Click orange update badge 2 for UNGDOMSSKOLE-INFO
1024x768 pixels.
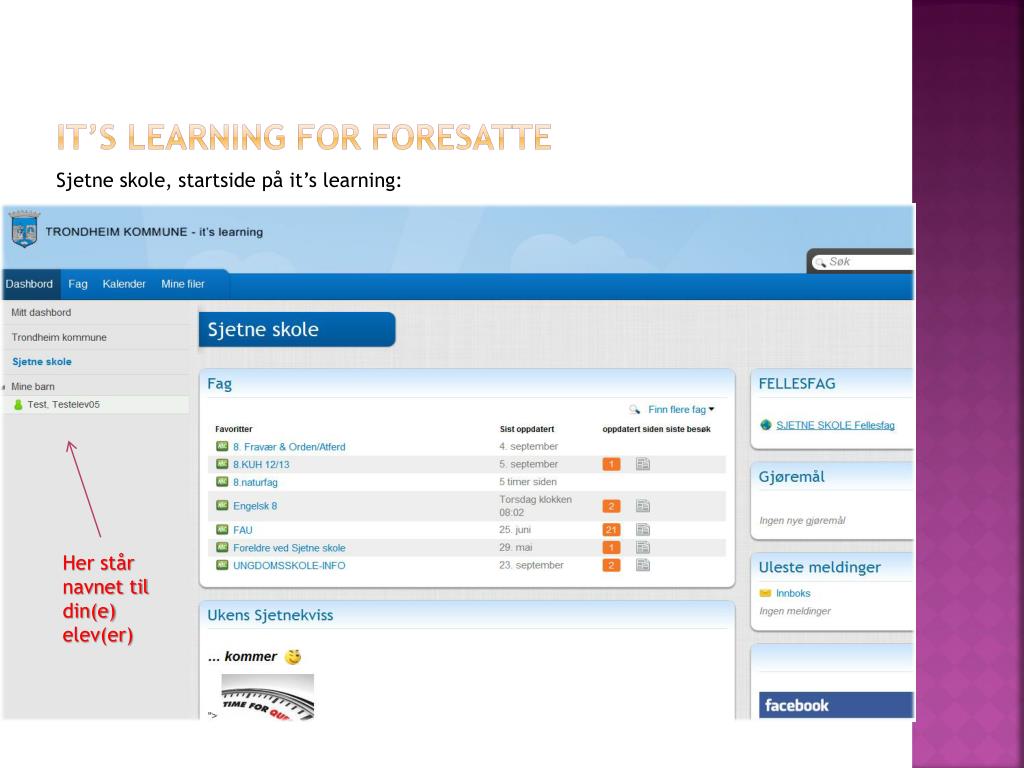coord(611,565)
